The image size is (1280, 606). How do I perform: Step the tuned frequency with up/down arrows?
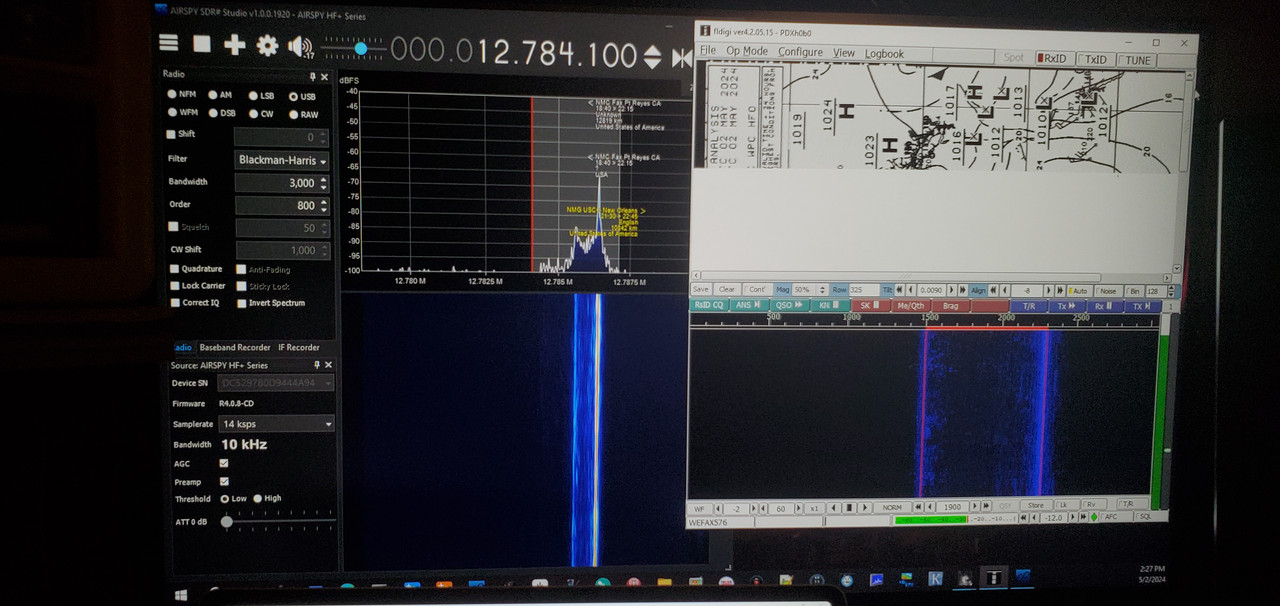tap(652, 57)
